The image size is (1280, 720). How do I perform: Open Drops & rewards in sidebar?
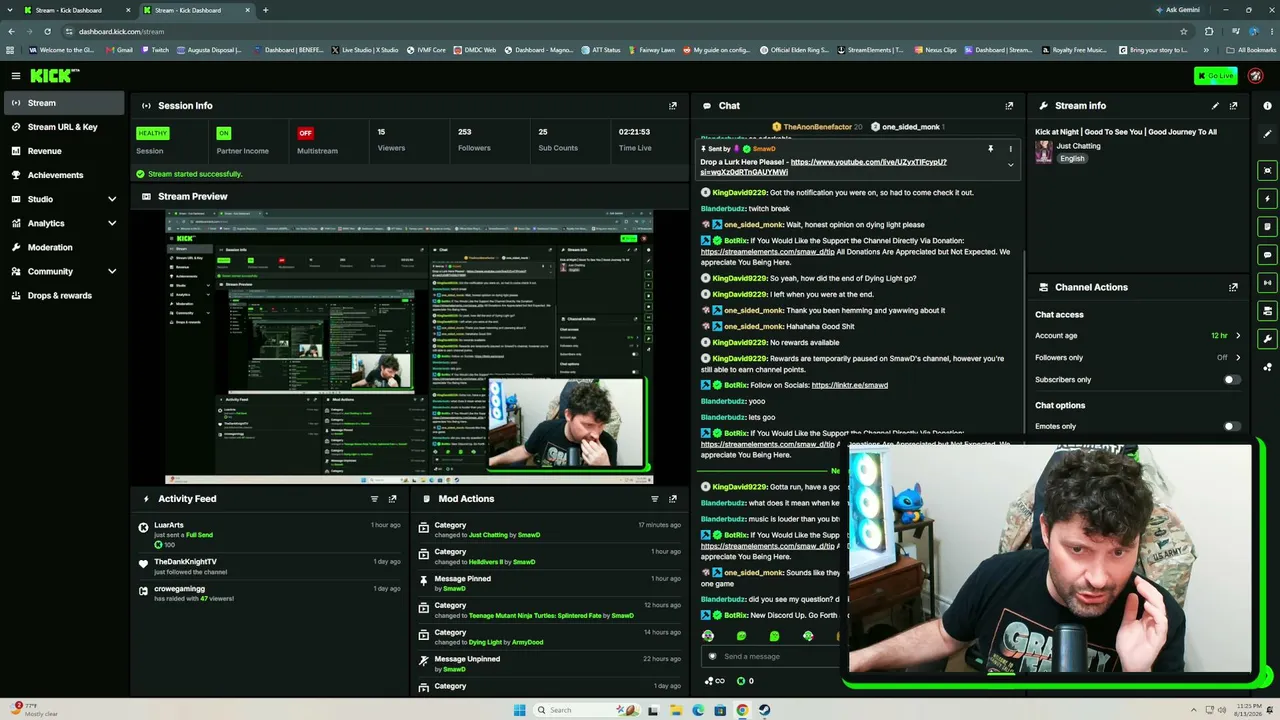tap(64, 295)
